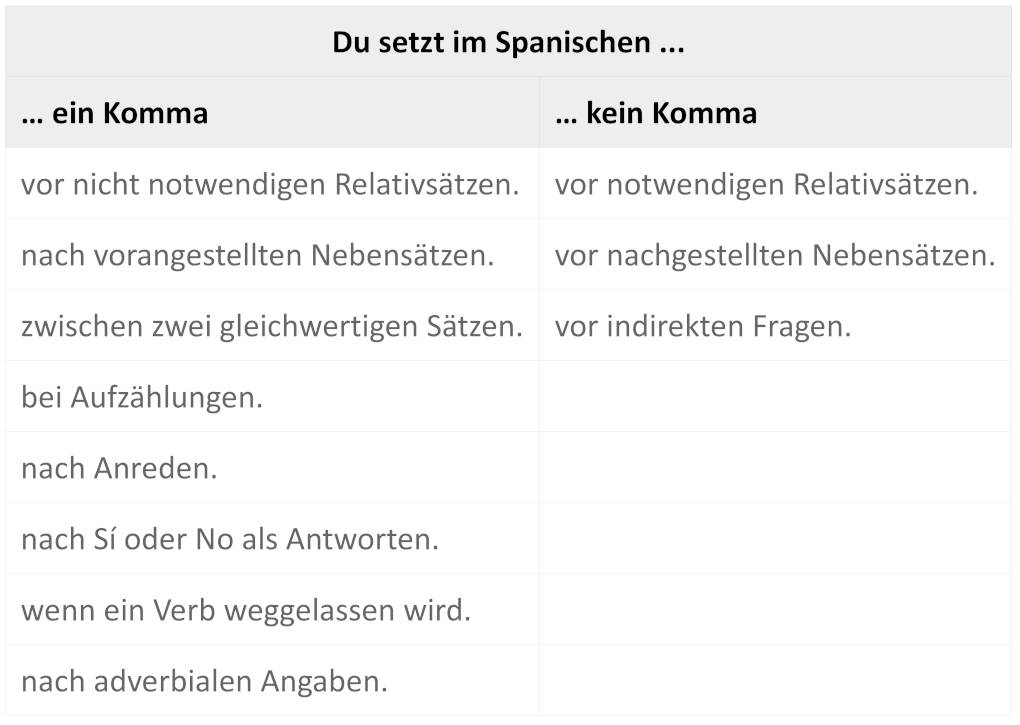Click the "vor nicht notwendigen Relativsätzen." cell

tap(270, 185)
